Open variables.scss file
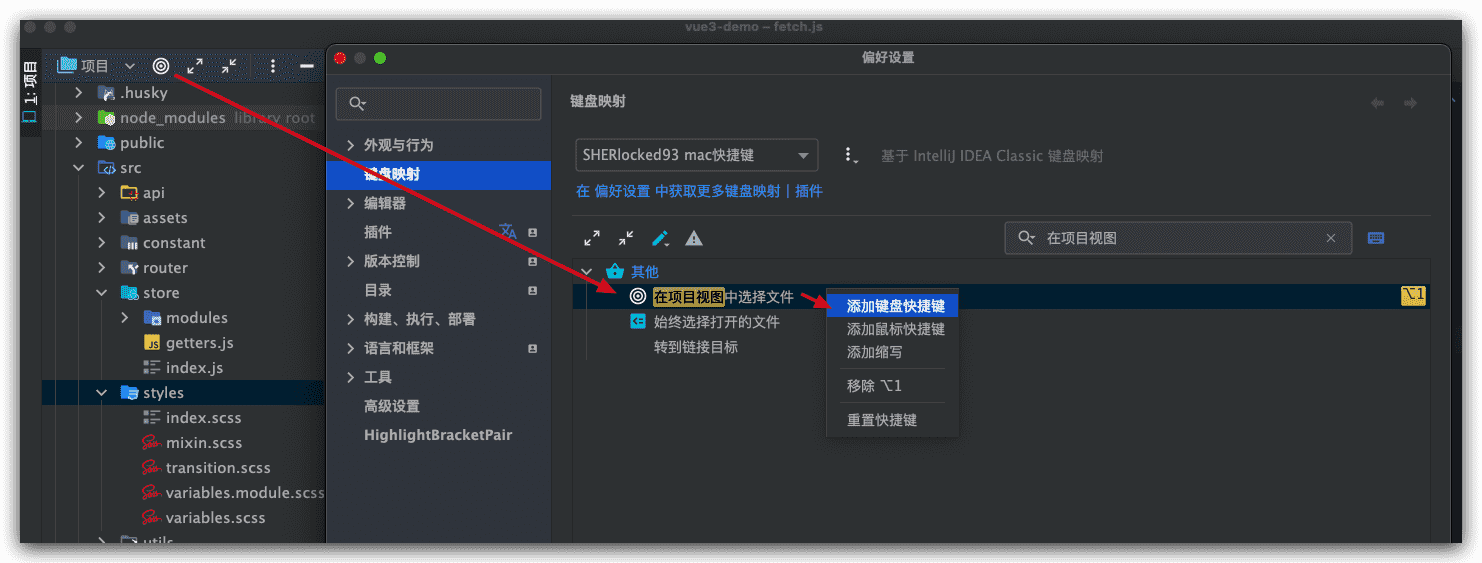1482x563 pixels. click(x=215, y=518)
